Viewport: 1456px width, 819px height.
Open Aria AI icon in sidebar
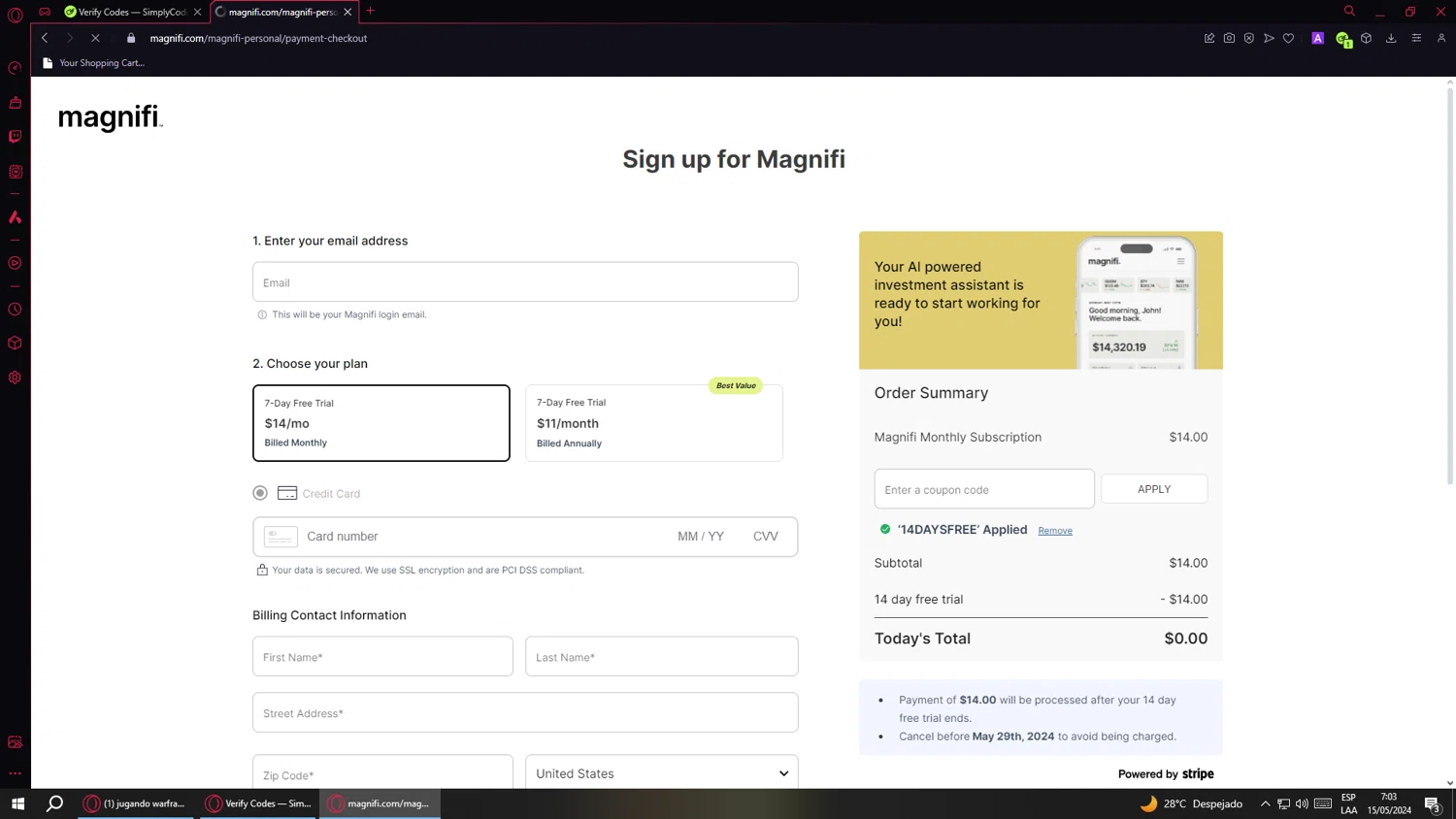(x=15, y=217)
